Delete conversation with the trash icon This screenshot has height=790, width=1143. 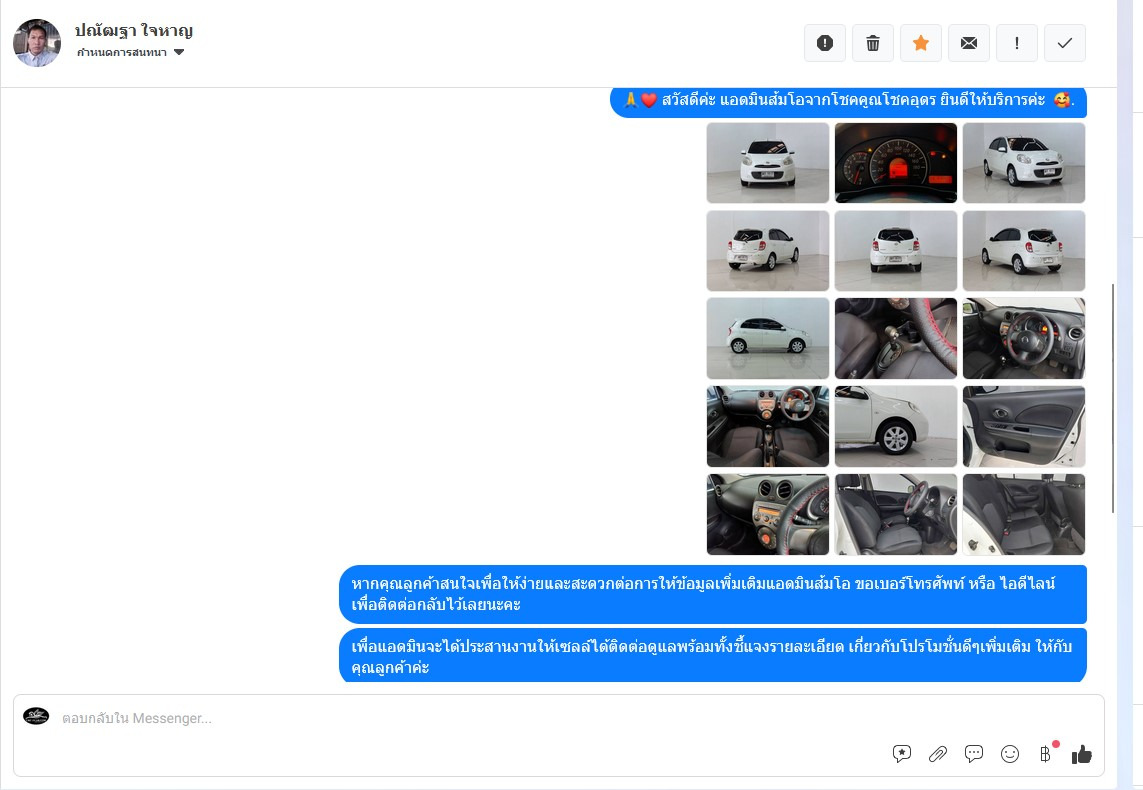(873, 43)
